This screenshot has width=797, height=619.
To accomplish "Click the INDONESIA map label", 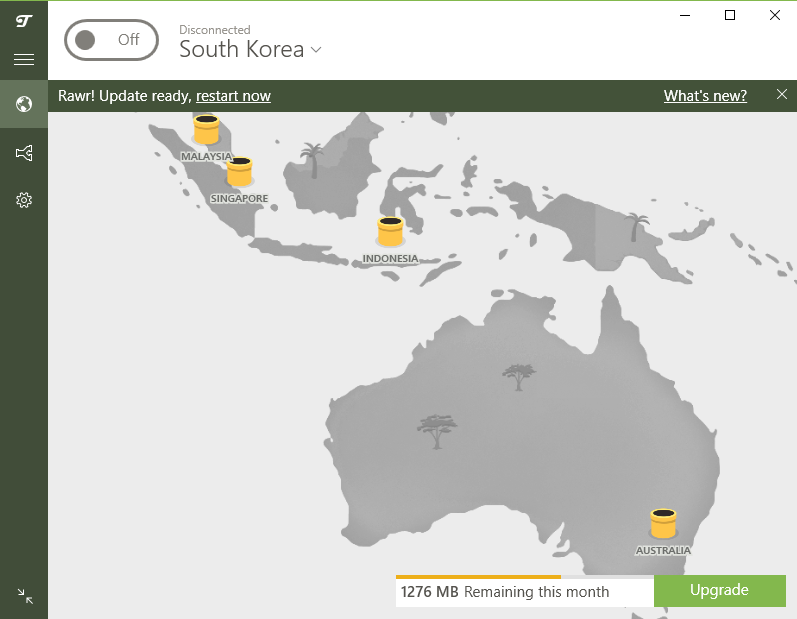I will pos(390,259).
